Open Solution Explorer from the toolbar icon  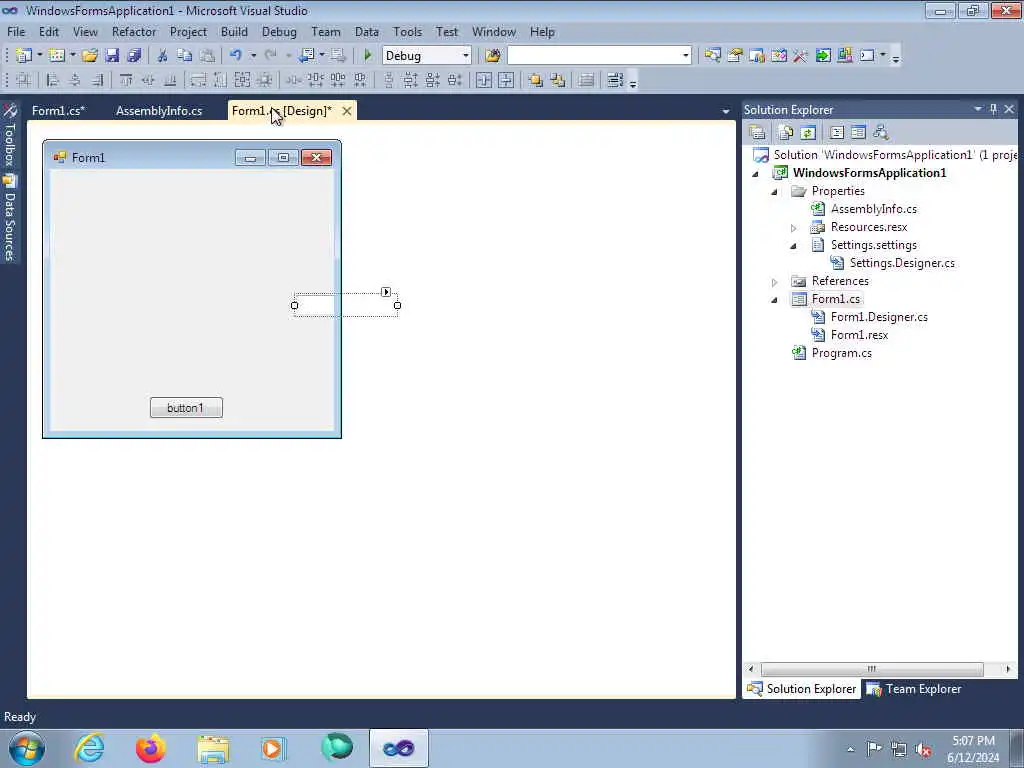coord(712,56)
